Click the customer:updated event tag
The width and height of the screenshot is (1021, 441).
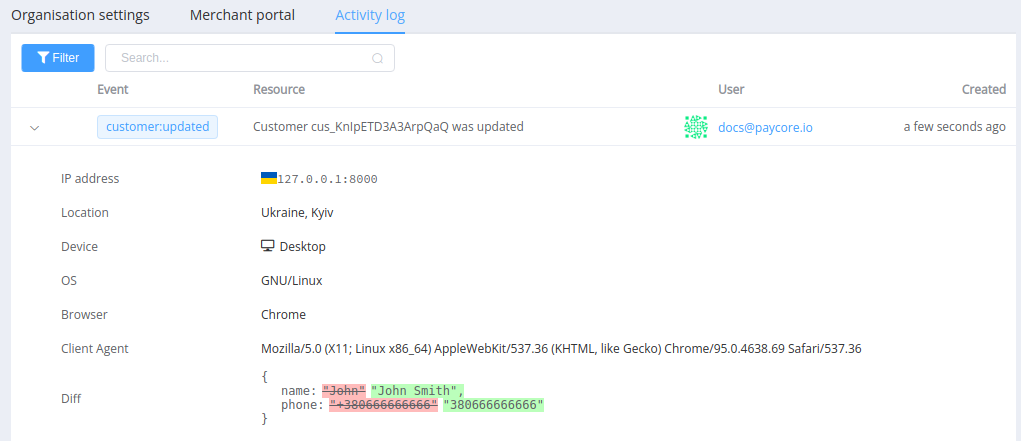coord(158,127)
